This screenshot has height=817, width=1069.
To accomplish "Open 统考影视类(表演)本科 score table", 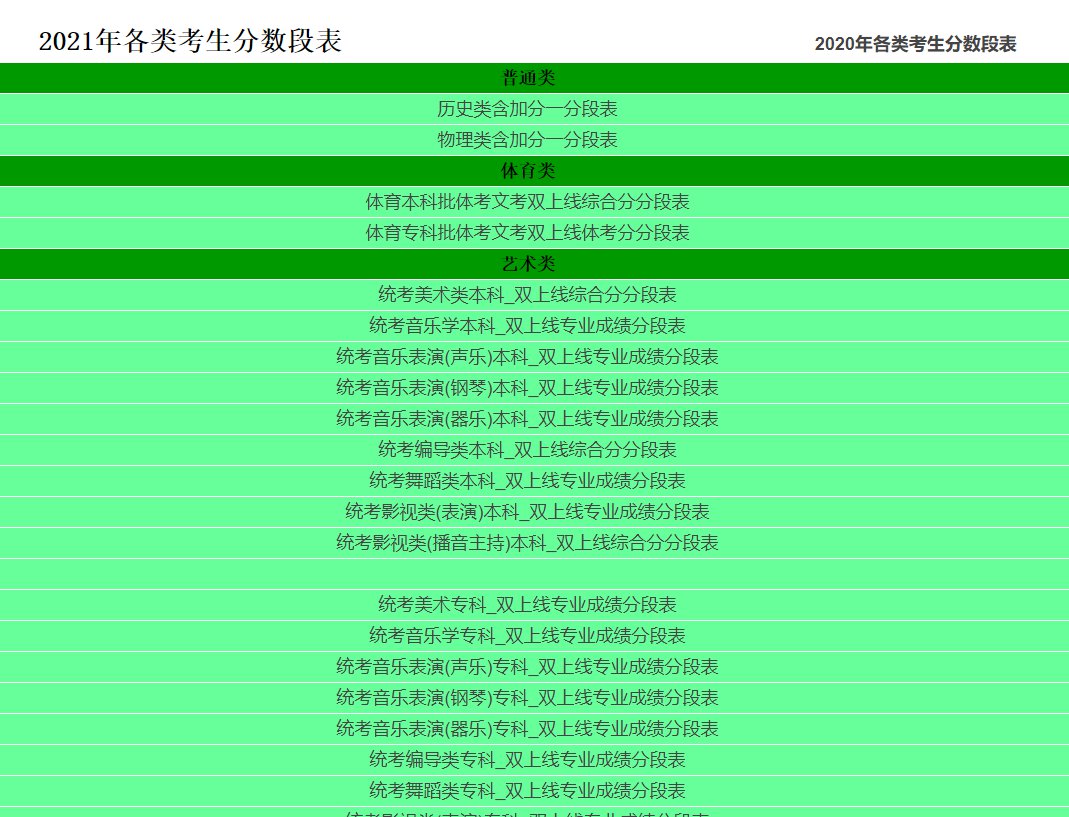I will 527,512.
